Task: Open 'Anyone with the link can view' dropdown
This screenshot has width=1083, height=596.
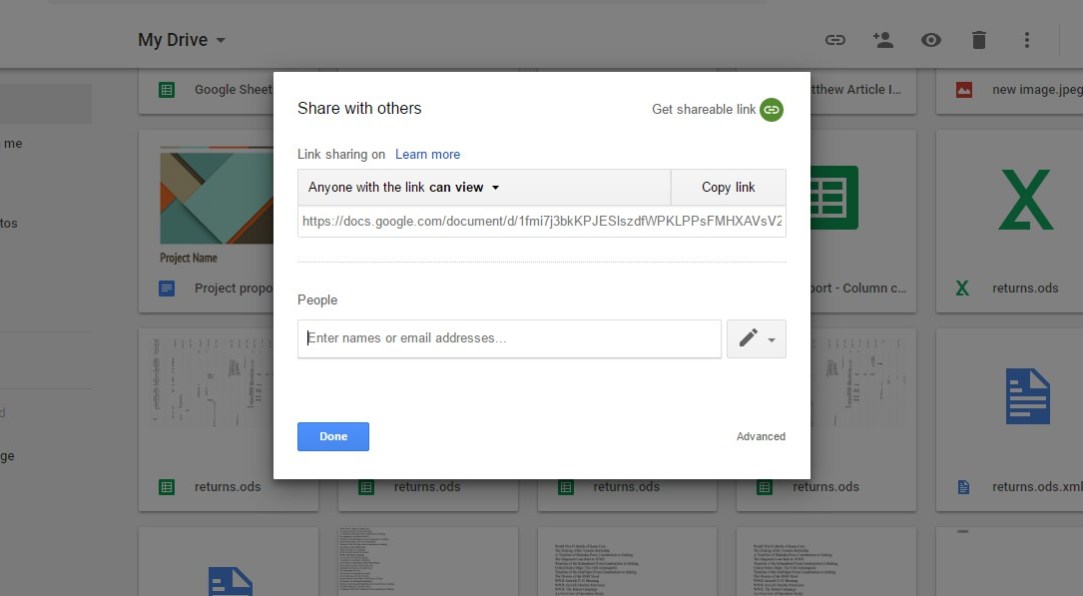Action: click(x=404, y=187)
